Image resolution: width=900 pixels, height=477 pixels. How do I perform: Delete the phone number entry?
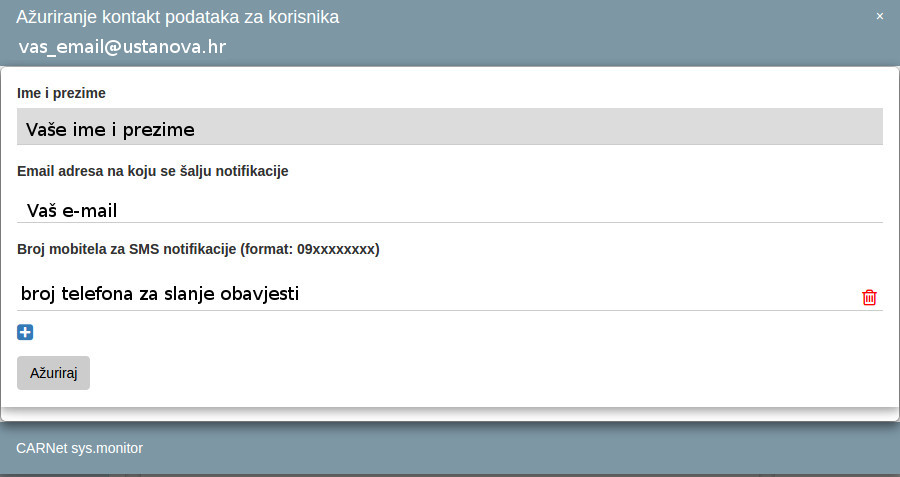click(869, 297)
